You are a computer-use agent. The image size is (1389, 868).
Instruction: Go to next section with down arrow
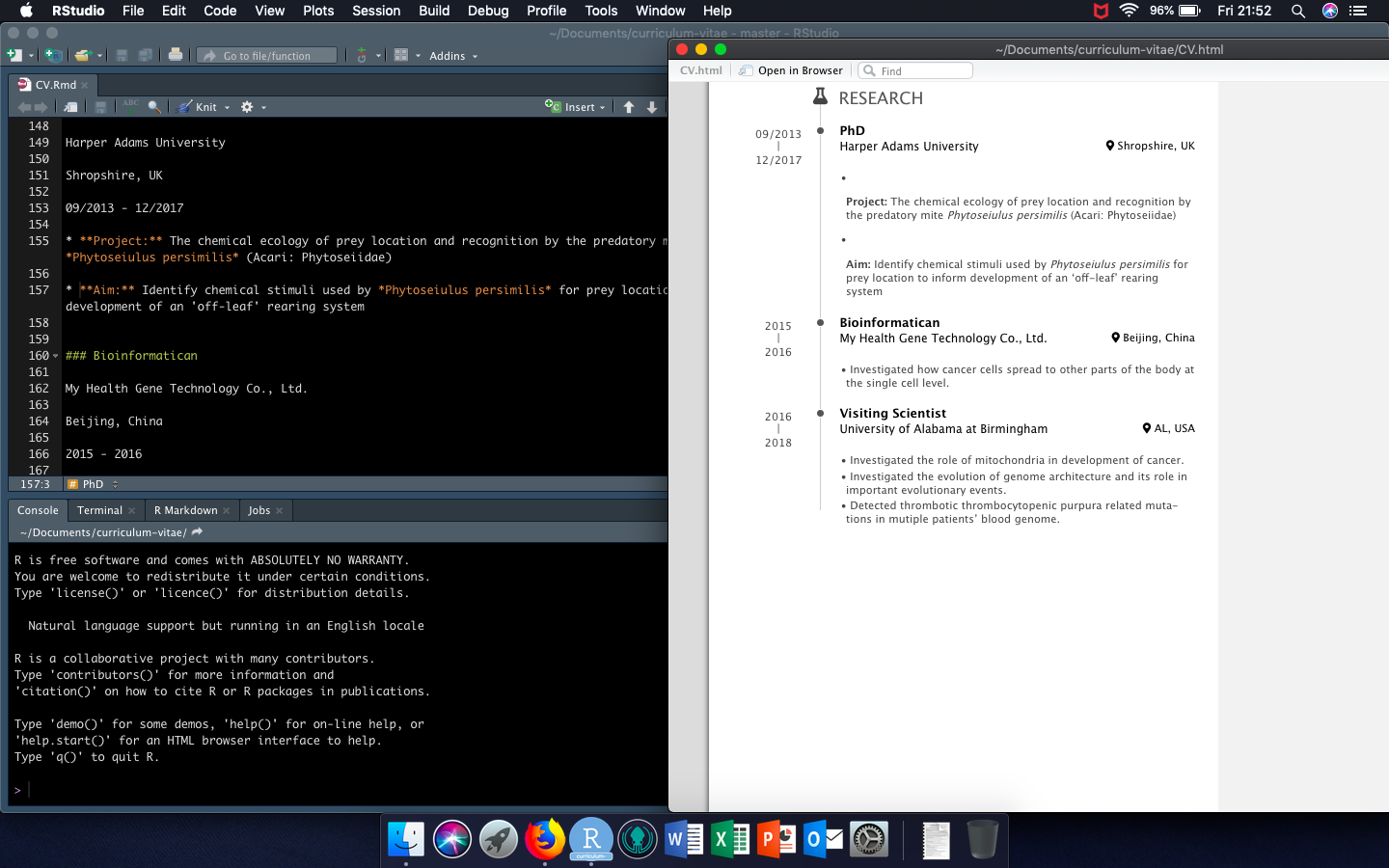coord(652,107)
